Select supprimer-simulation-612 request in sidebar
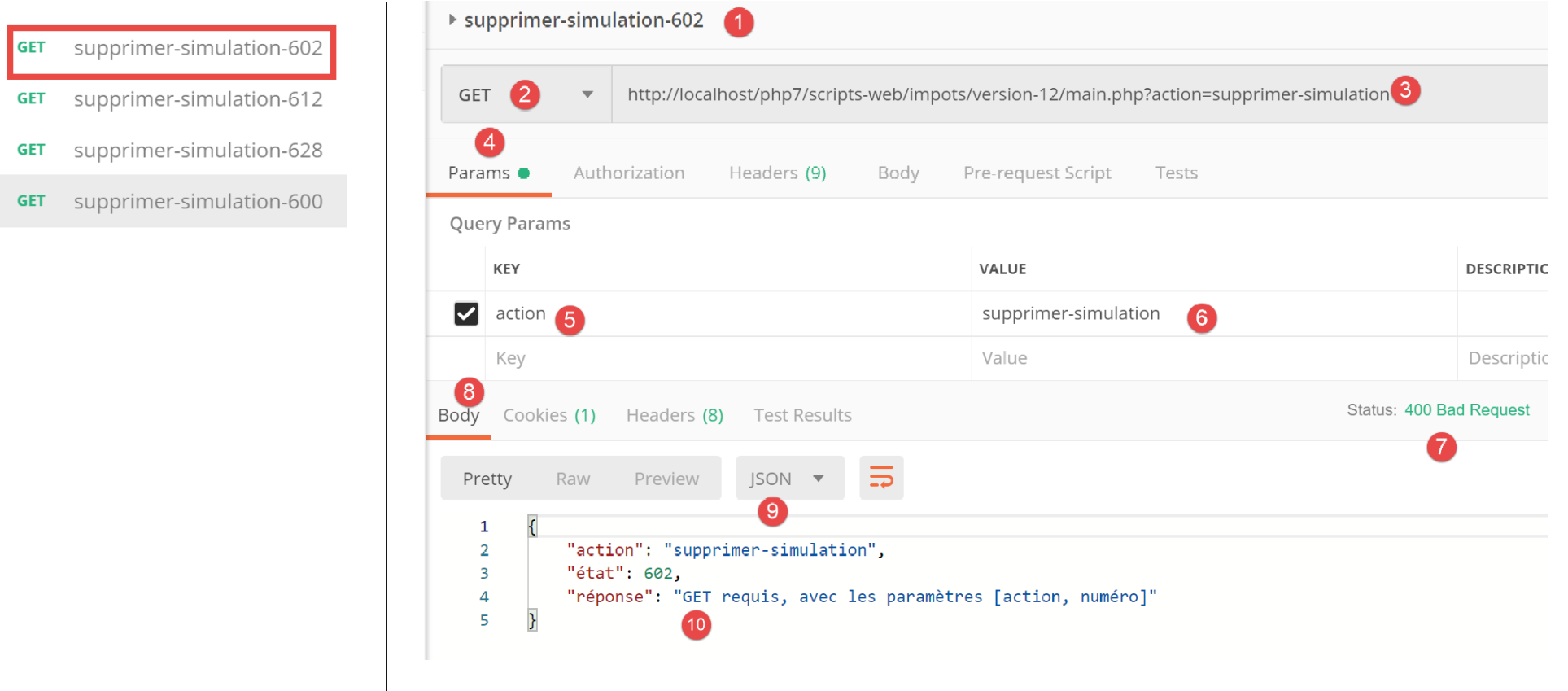Viewport: 1568px width, 691px height. (198, 99)
